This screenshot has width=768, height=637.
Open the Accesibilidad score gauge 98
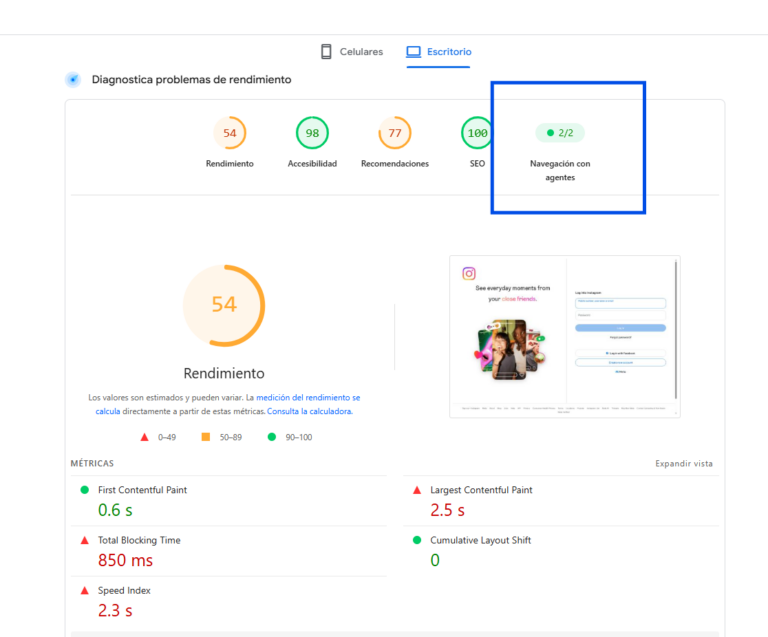point(312,133)
